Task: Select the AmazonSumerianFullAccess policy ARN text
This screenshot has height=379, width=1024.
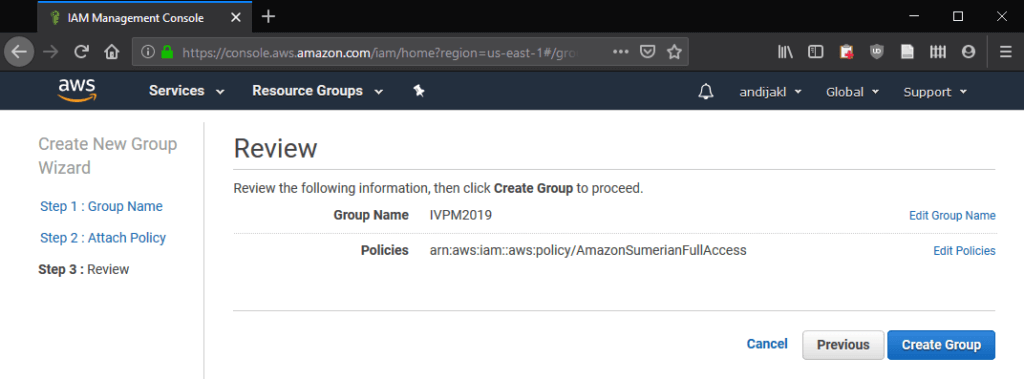Action: pyautogui.click(x=588, y=250)
